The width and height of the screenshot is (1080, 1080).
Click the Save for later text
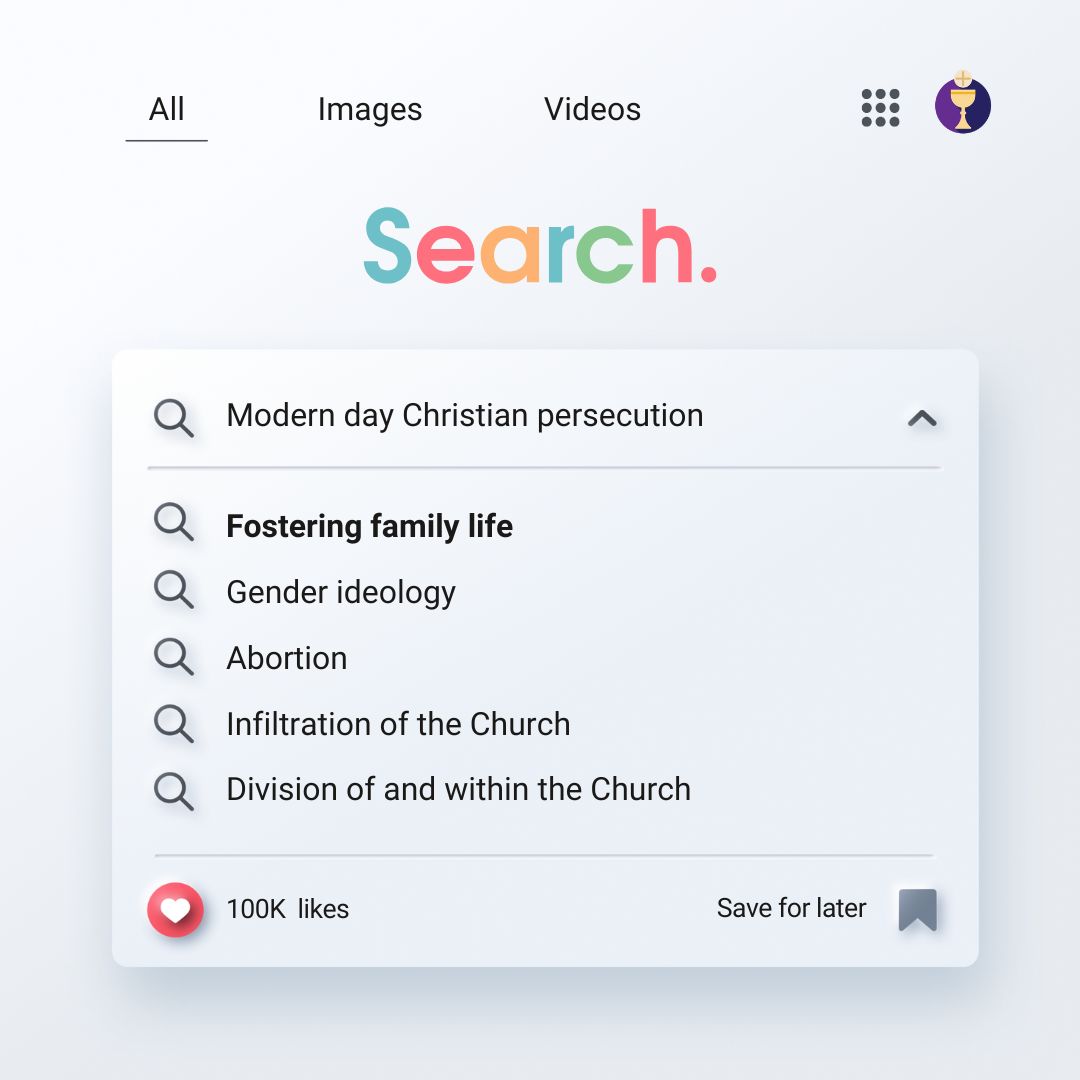click(791, 908)
